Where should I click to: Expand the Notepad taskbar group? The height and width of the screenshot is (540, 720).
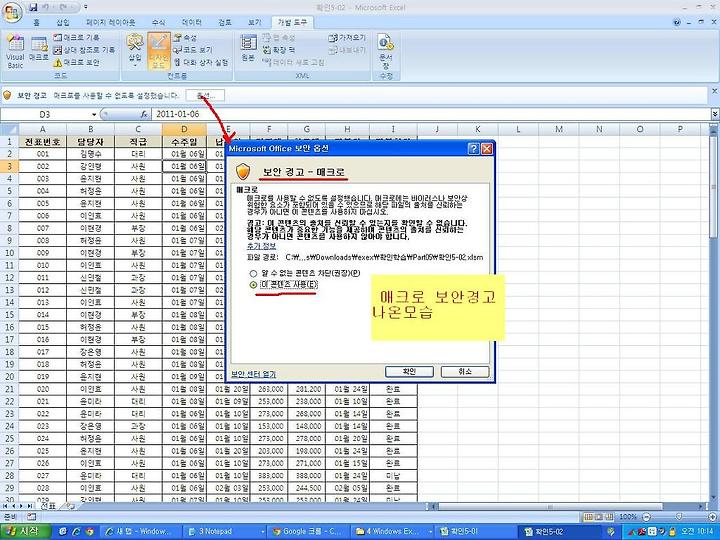[x=263, y=532]
